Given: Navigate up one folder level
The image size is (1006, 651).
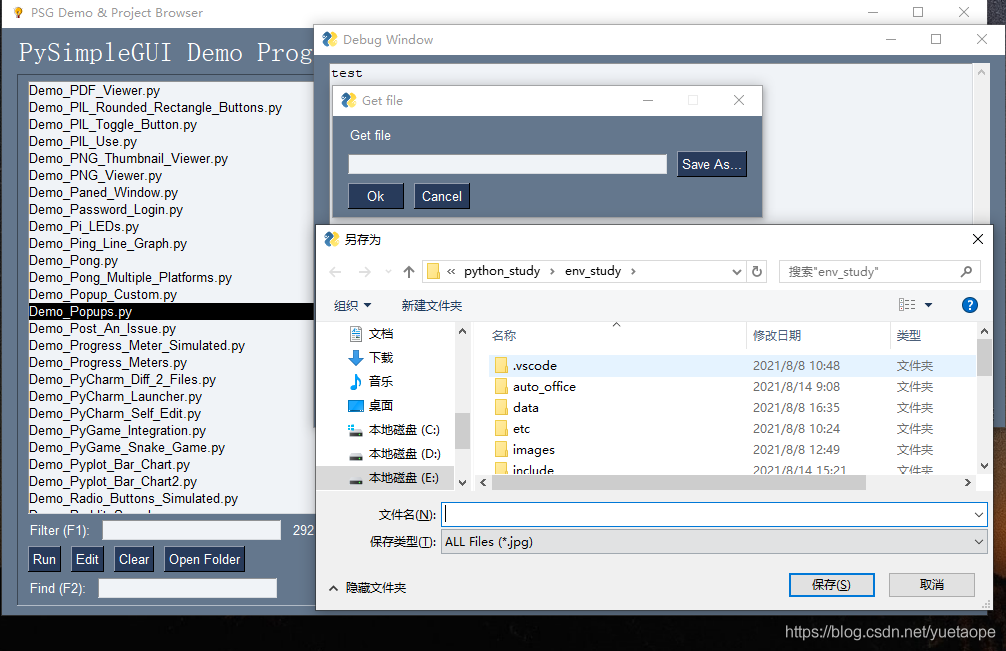Looking at the screenshot, I should coord(409,272).
